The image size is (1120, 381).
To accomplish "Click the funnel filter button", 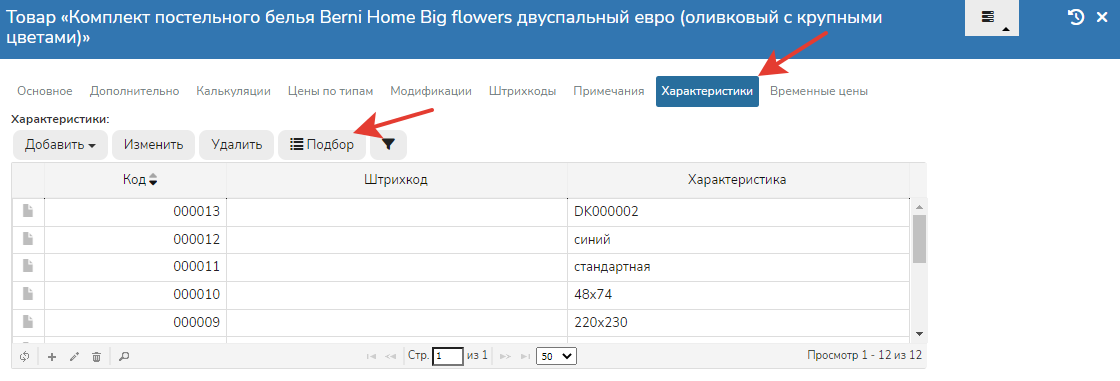I will click(x=388, y=144).
